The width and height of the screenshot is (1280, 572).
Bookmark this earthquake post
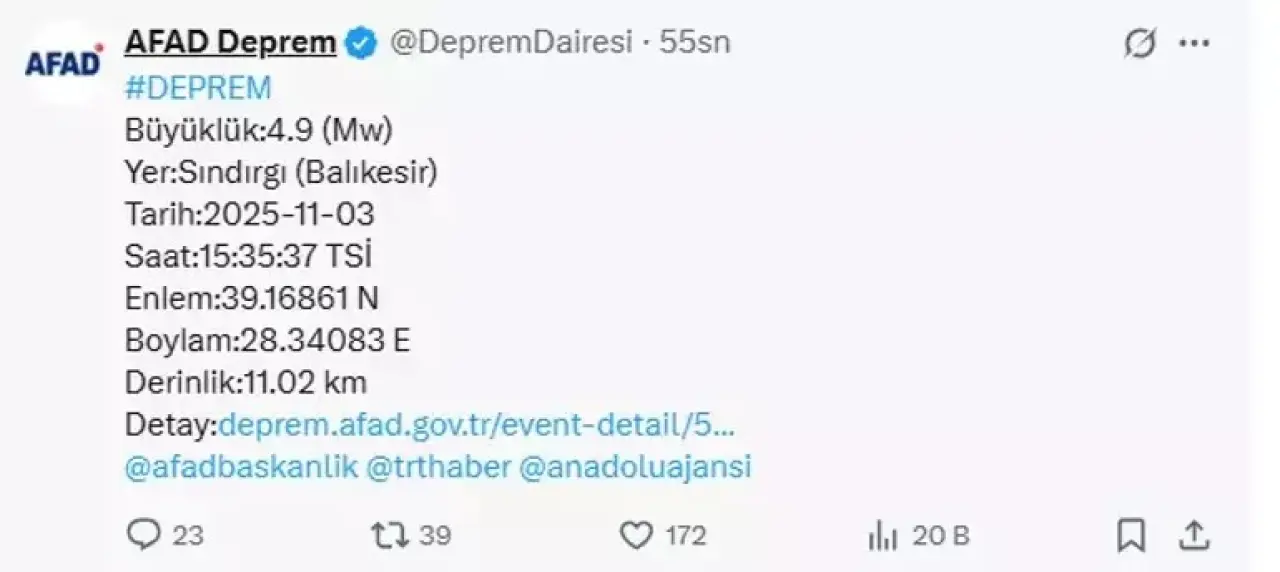[x=1131, y=536]
